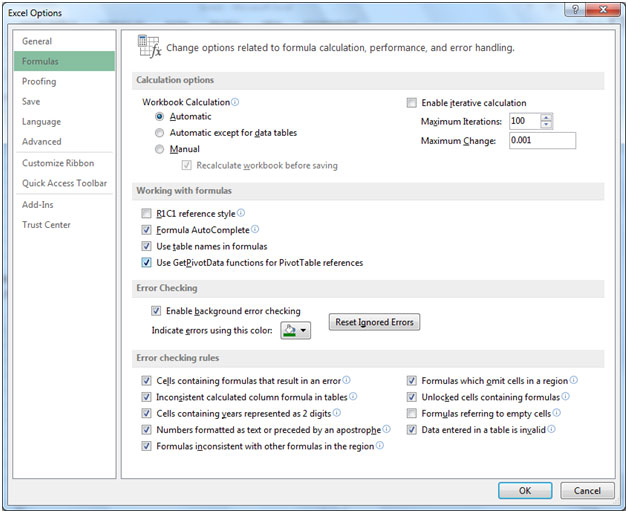
Task: Open the Advanced options category
Action: tap(64, 141)
